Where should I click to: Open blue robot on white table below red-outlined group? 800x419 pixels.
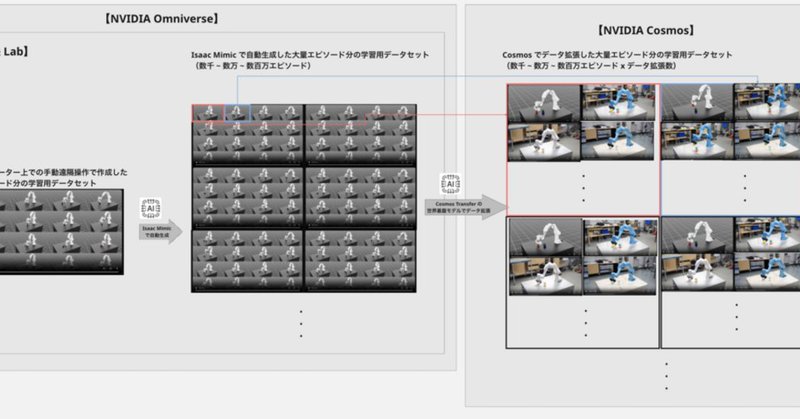tap(620, 237)
